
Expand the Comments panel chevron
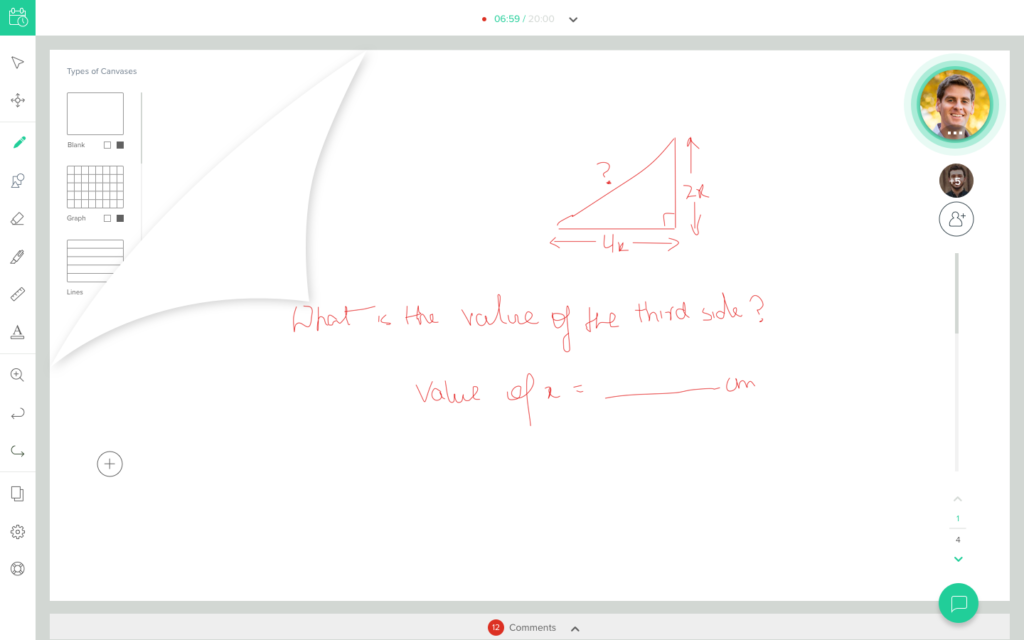click(575, 628)
